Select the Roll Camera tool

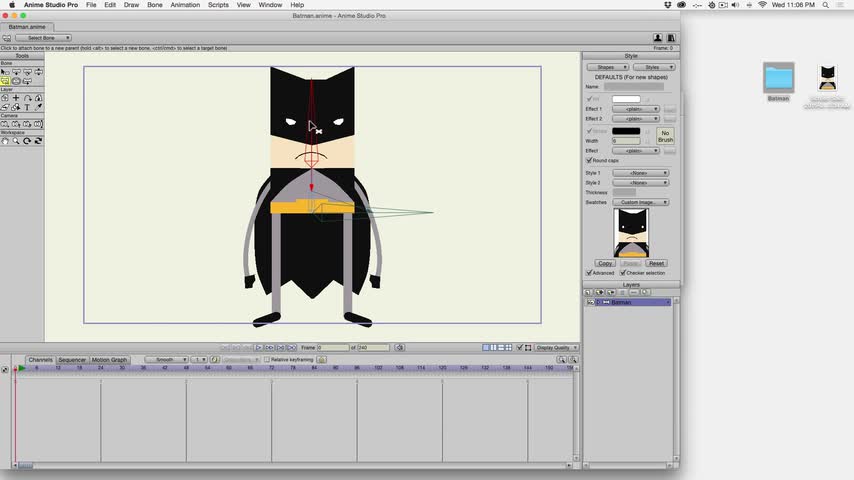click(27, 124)
